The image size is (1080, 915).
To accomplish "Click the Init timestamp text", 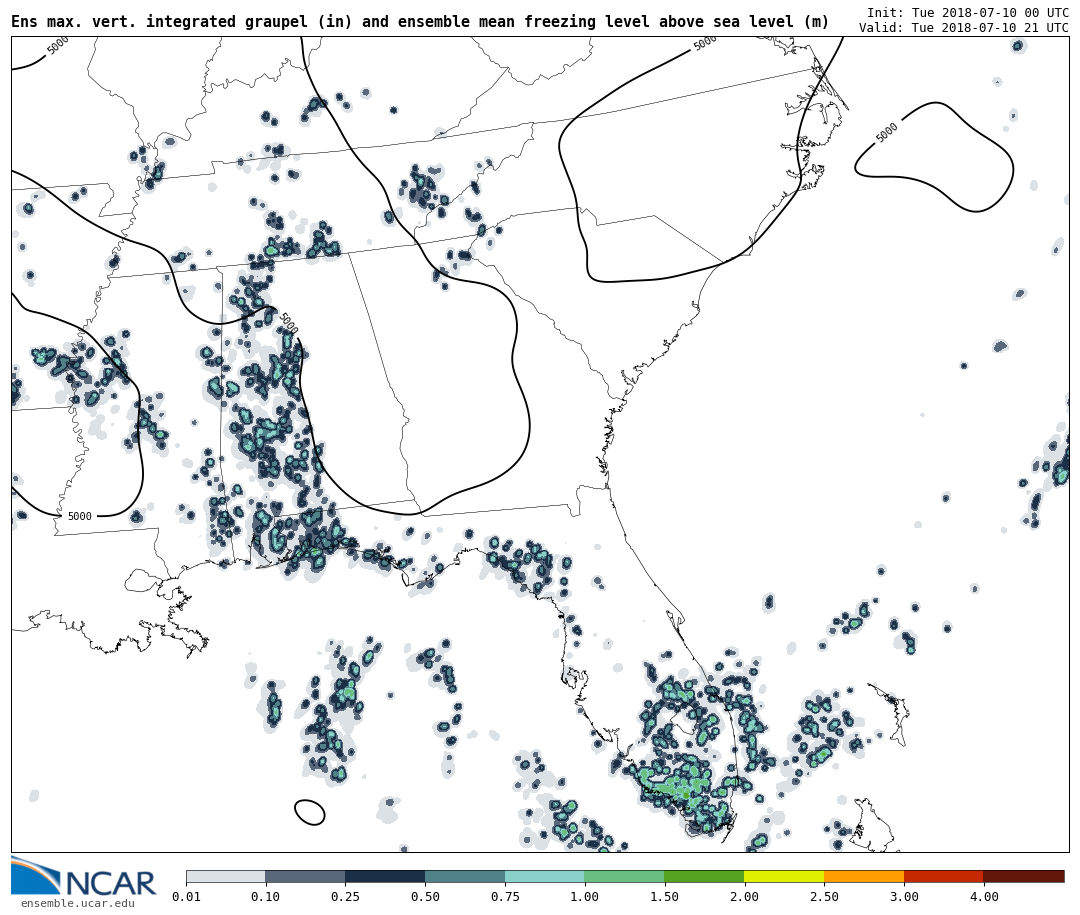I will (967, 13).
